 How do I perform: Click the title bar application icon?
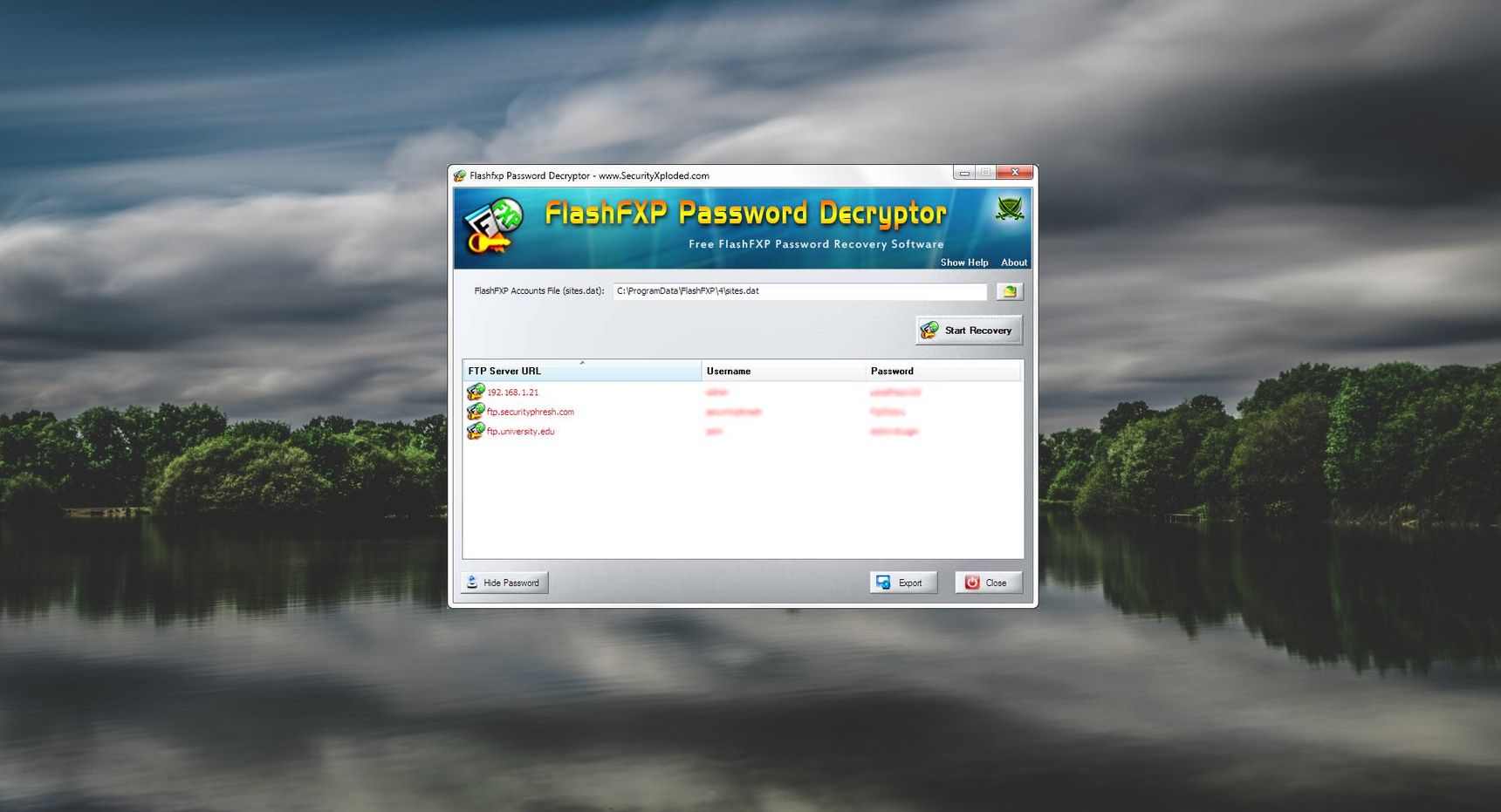click(x=460, y=175)
